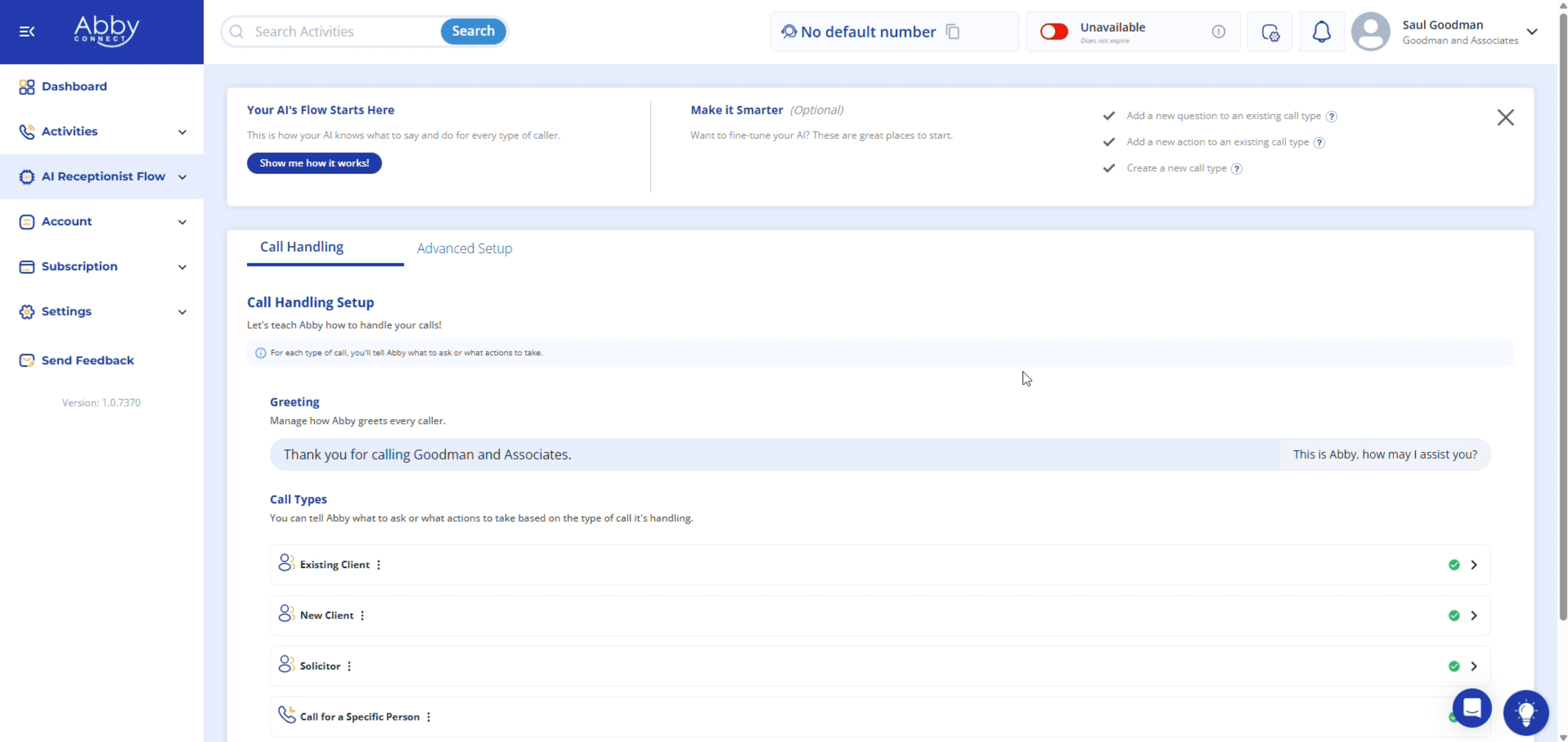This screenshot has height=742, width=1568.
Task: Click Add a new action link
Action: pyautogui.click(x=1217, y=142)
